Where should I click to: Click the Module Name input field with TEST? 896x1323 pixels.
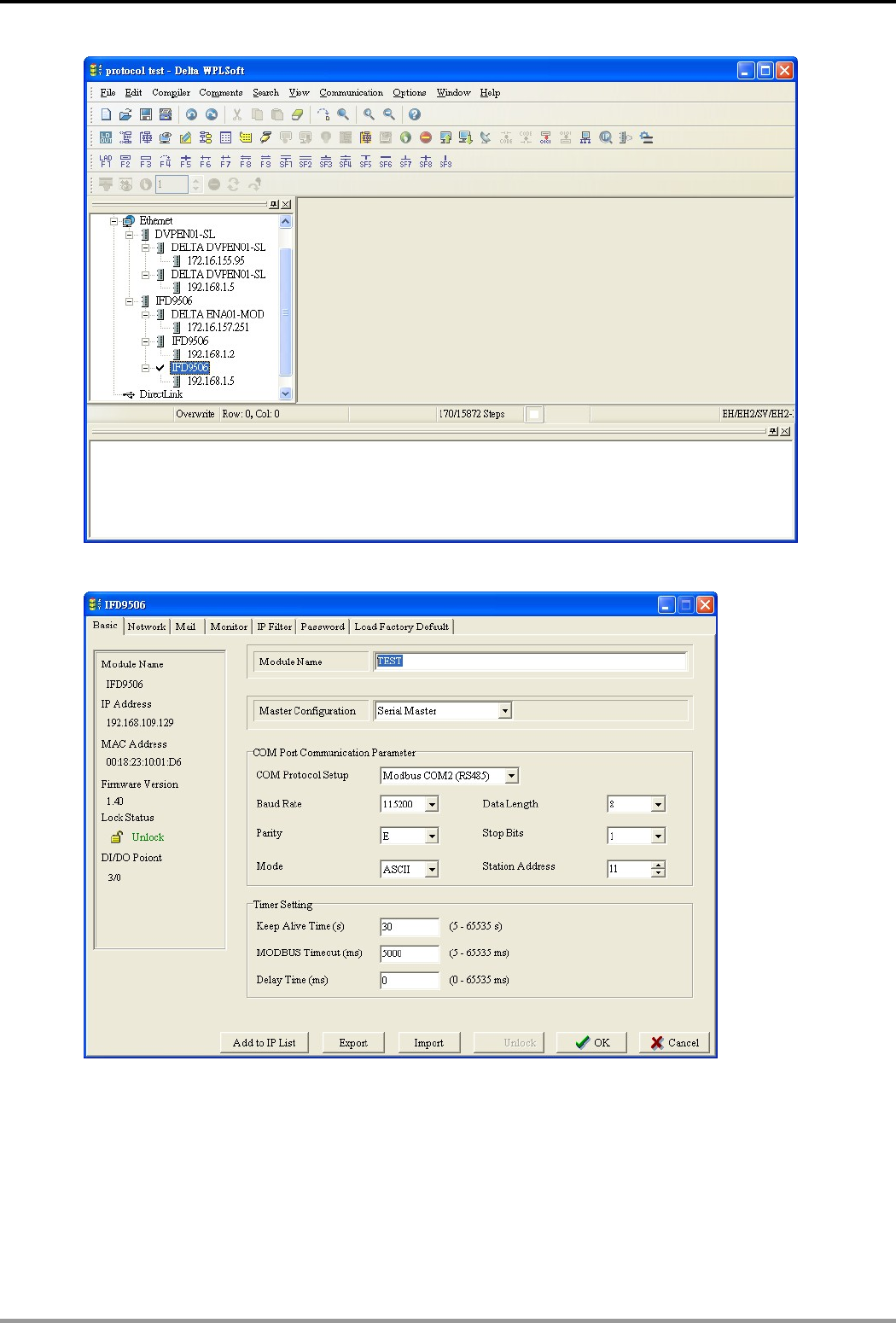tap(530, 661)
